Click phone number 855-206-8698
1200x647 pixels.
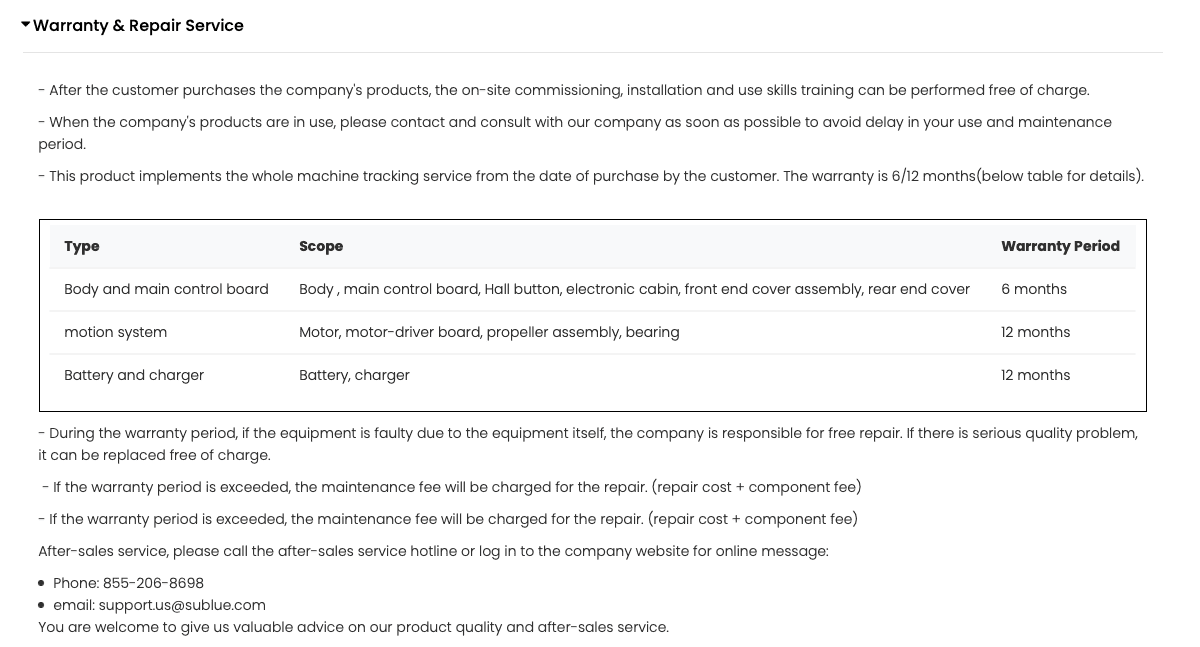[153, 583]
